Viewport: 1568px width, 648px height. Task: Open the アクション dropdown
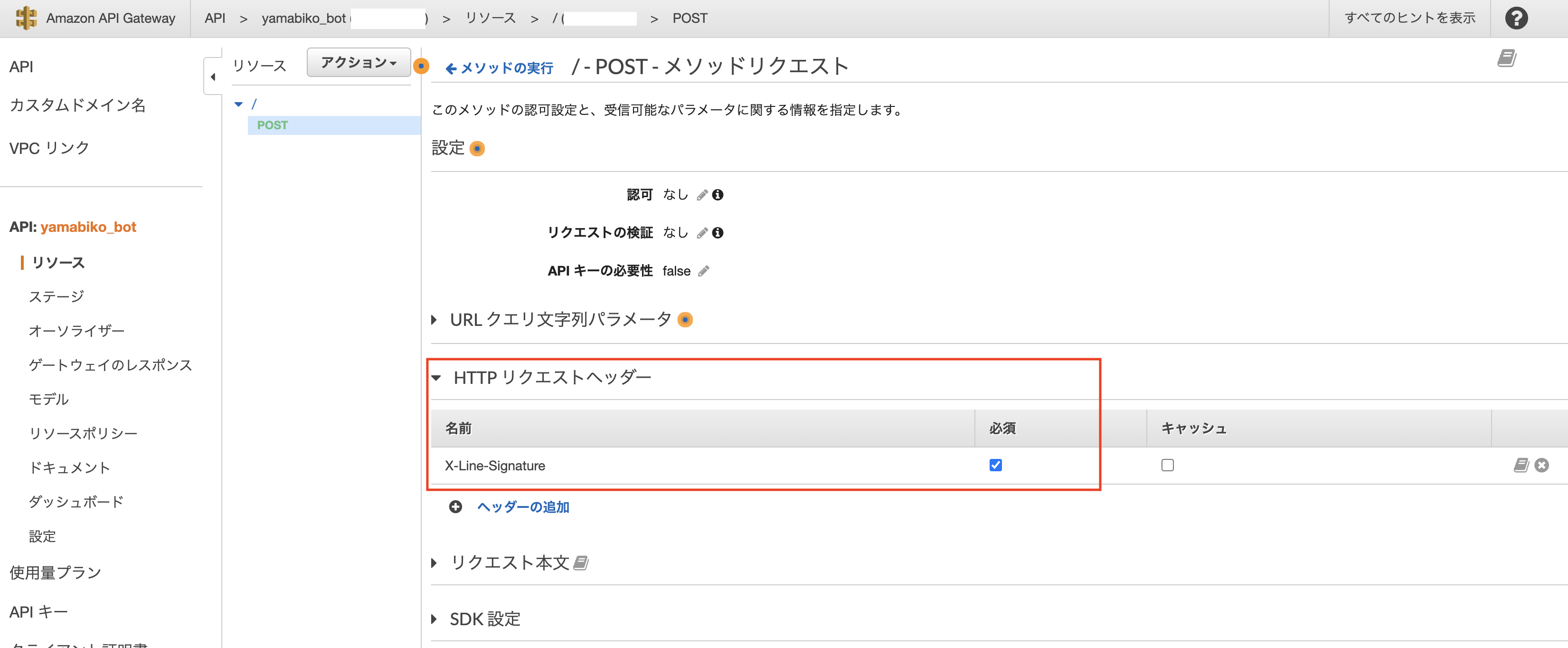pos(359,63)
